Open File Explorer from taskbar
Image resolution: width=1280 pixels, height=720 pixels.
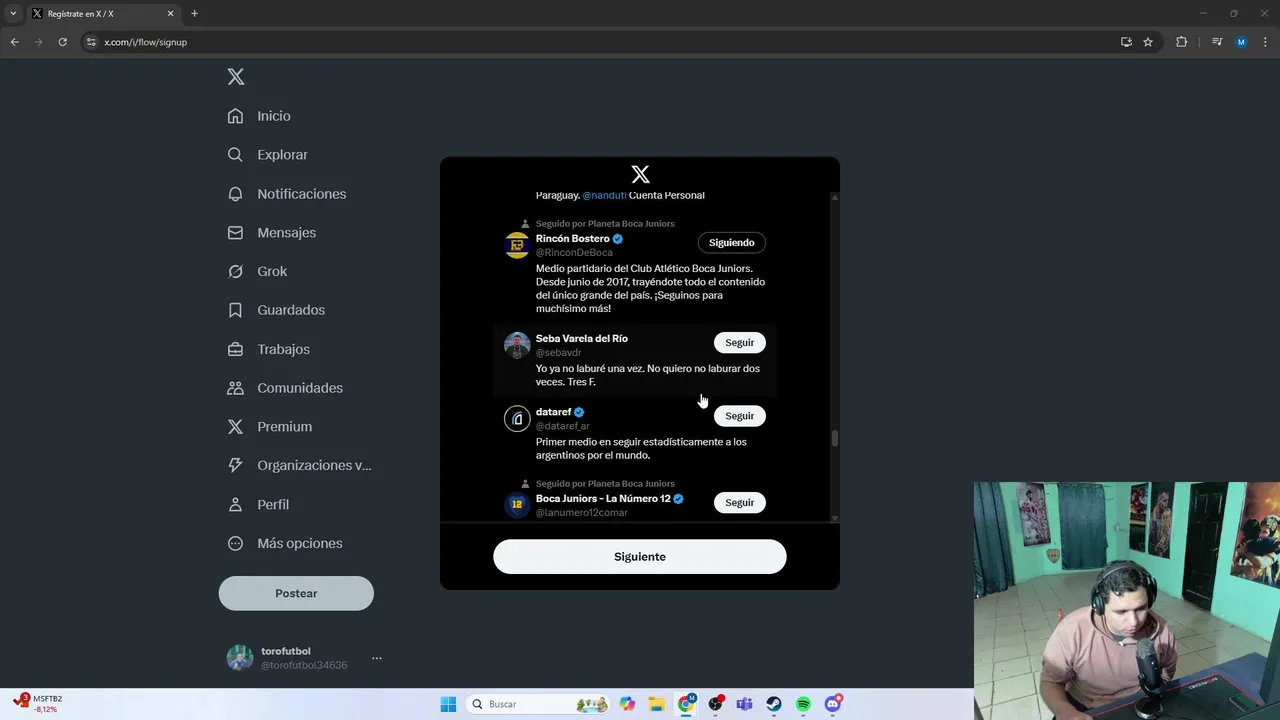click(656, 704)
